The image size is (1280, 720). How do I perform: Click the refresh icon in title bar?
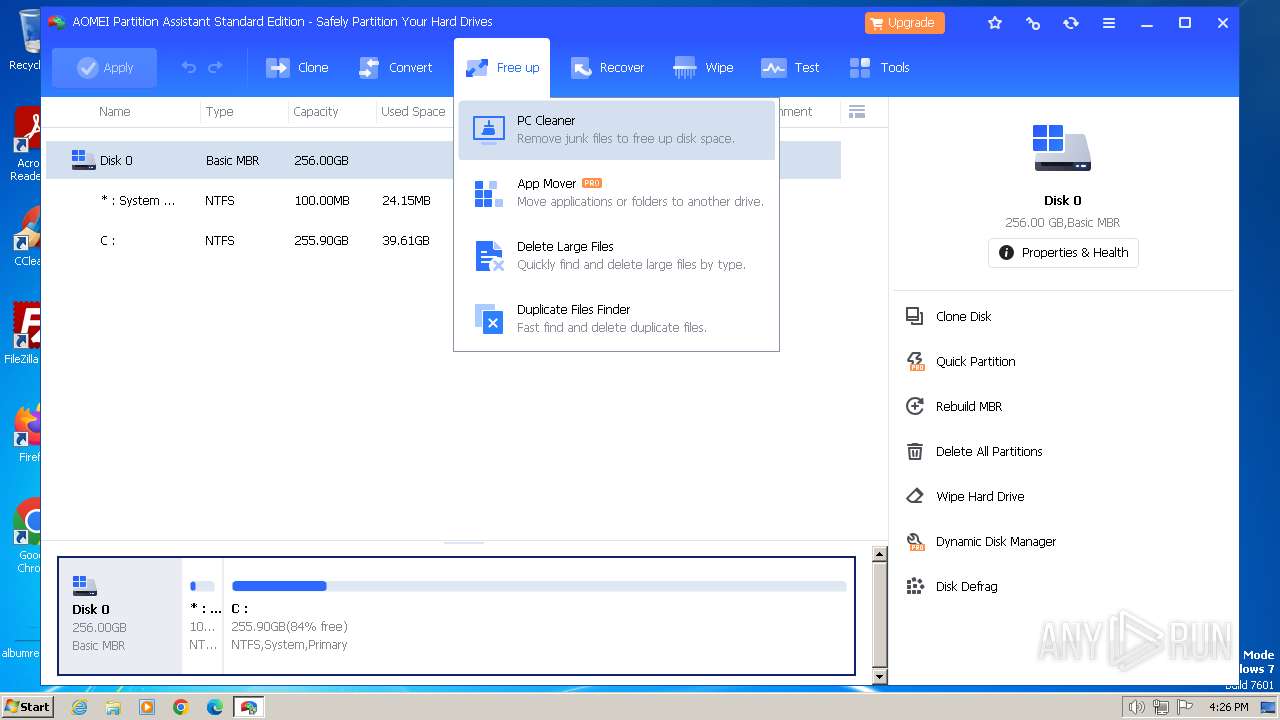pyautogui.click(x=1071, y=22)
